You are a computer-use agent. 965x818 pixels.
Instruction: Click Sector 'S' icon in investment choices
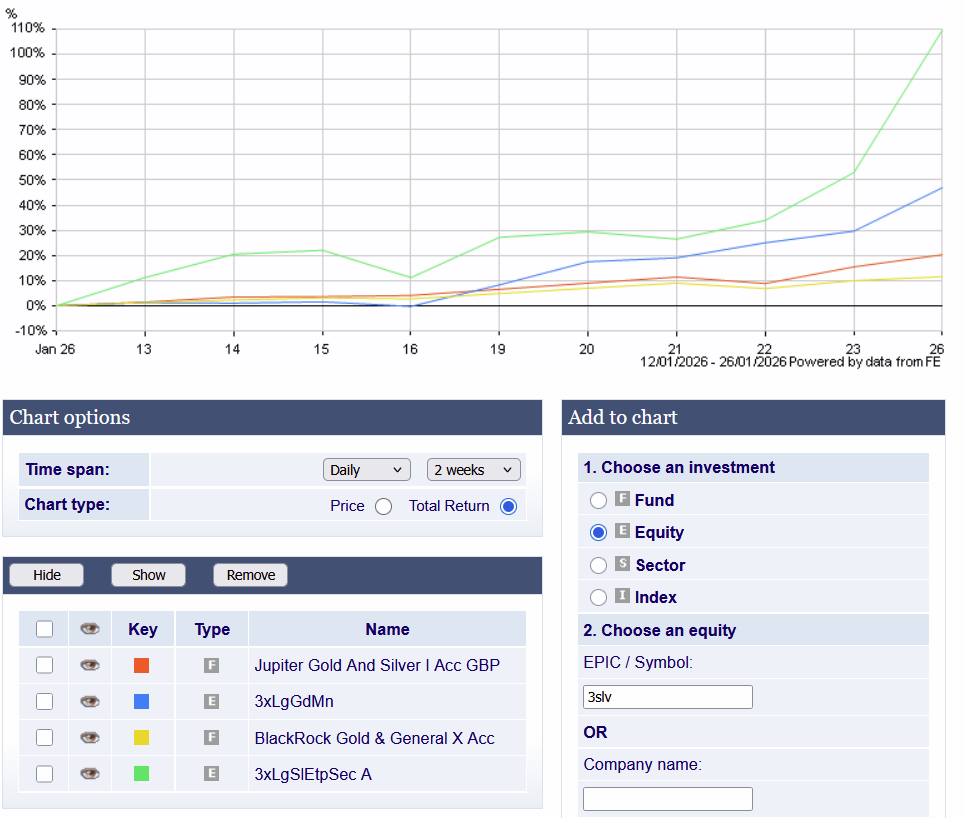[x=622, y=565]
